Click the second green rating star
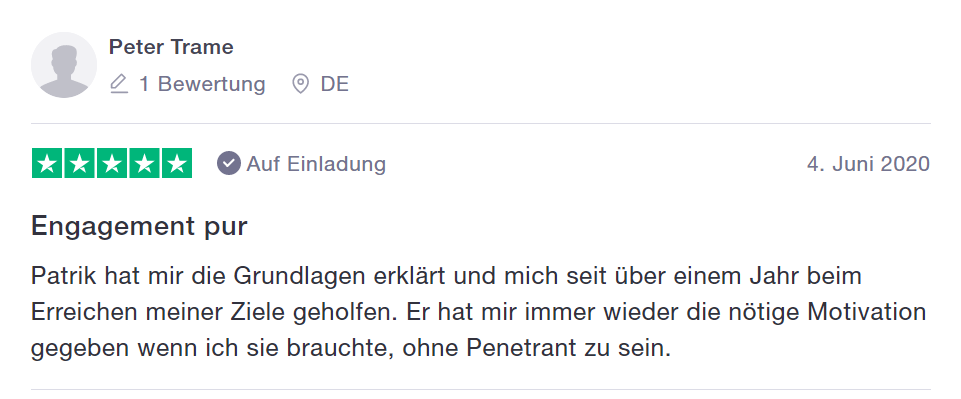This screenshot has width=961, height=399. pyautogui.click(x=80, y=163)
